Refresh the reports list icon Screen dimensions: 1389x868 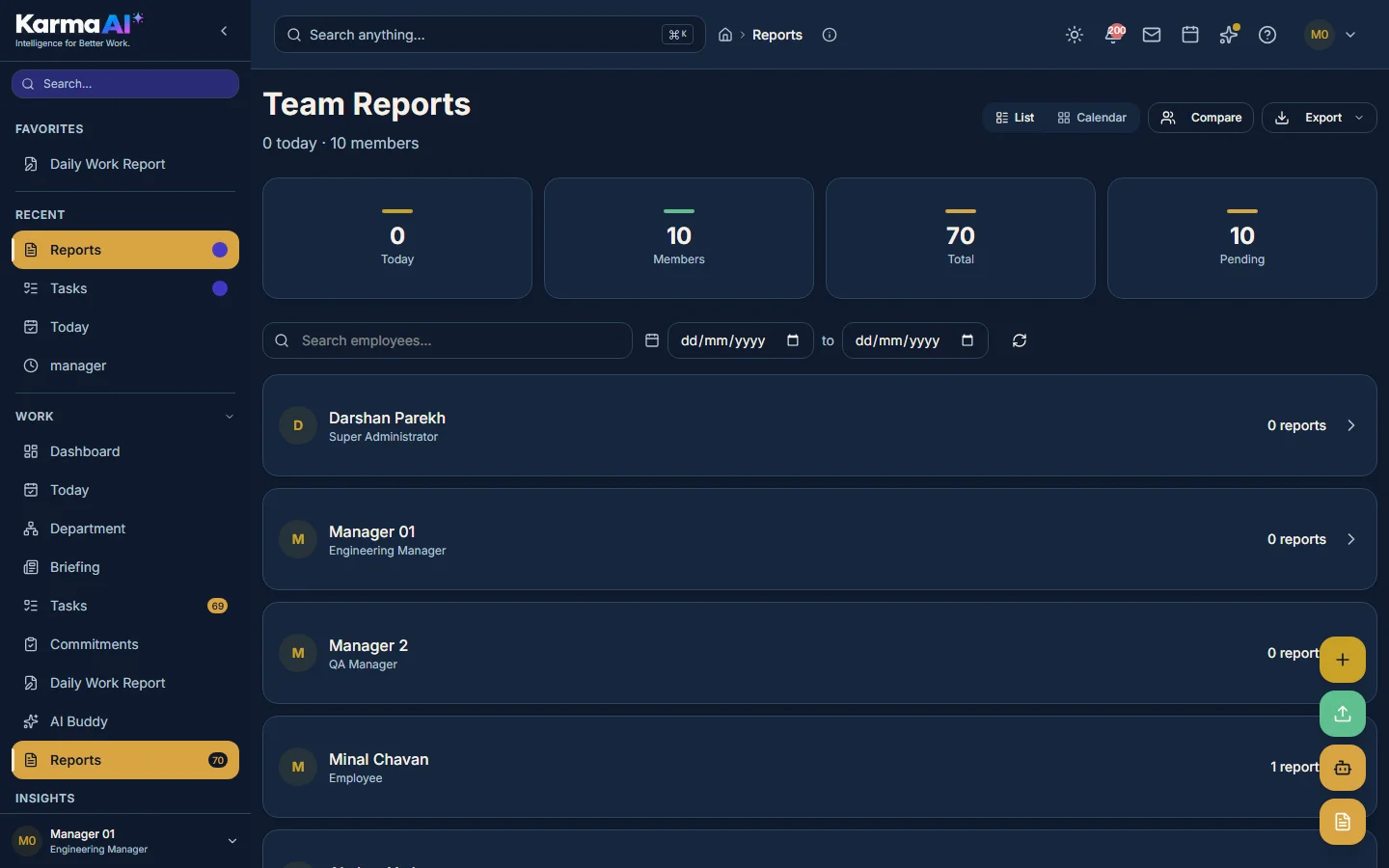click(1020, 340)
